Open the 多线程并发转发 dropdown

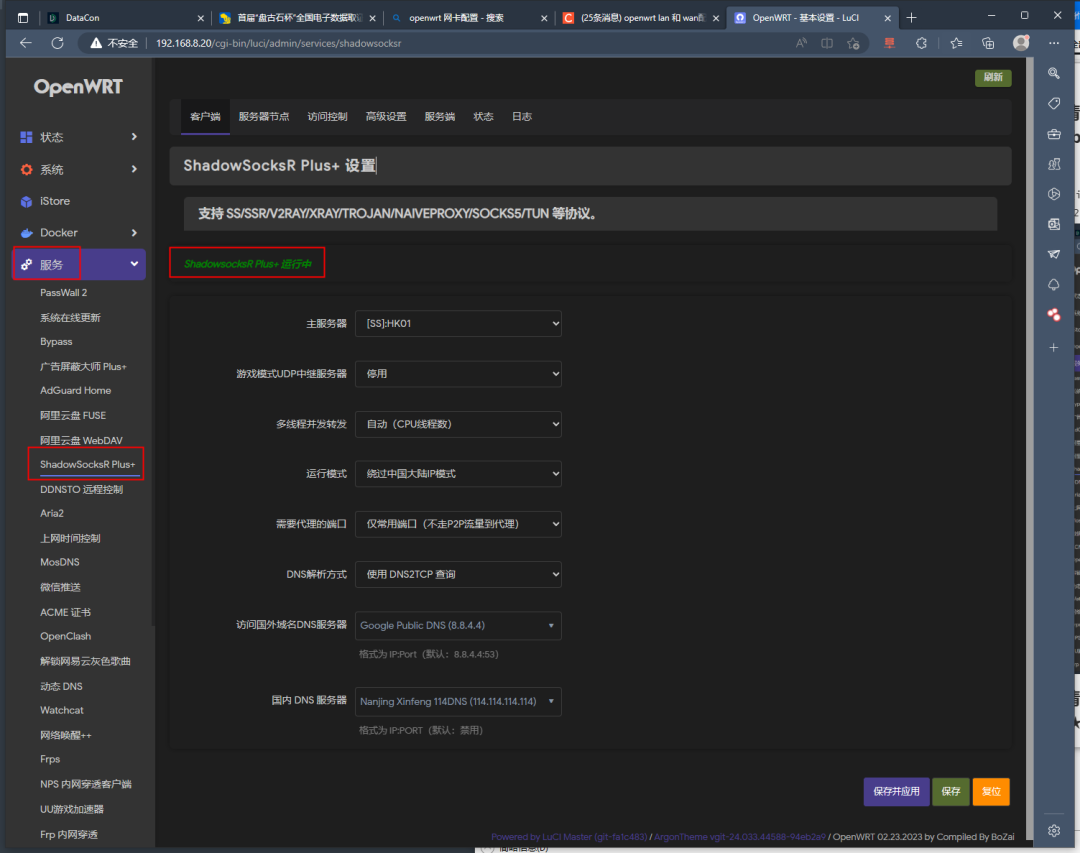[458, 424]
